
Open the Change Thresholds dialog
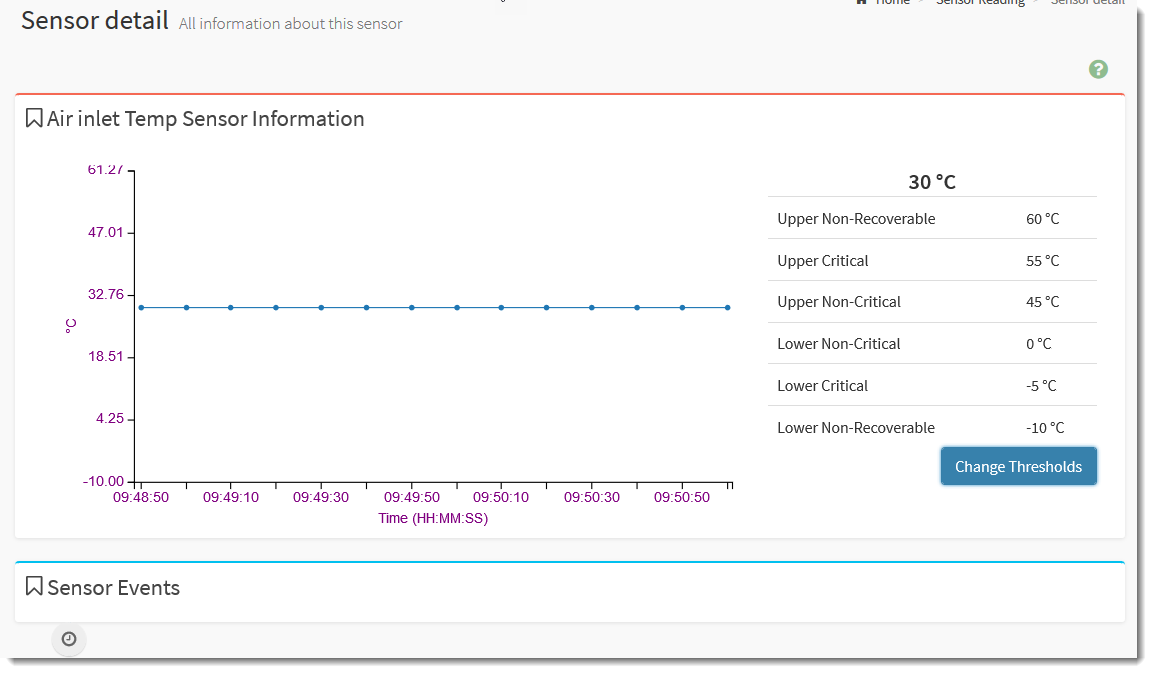point(1018,467)
